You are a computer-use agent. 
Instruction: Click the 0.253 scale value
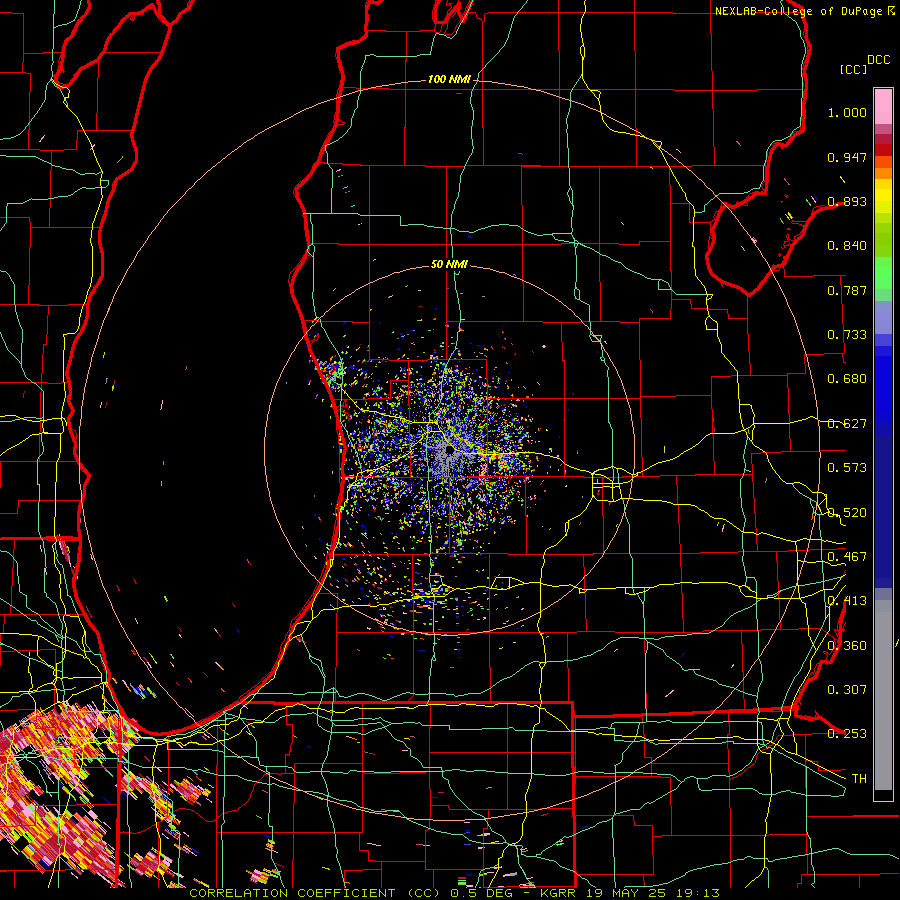click(x=847, y=734)
